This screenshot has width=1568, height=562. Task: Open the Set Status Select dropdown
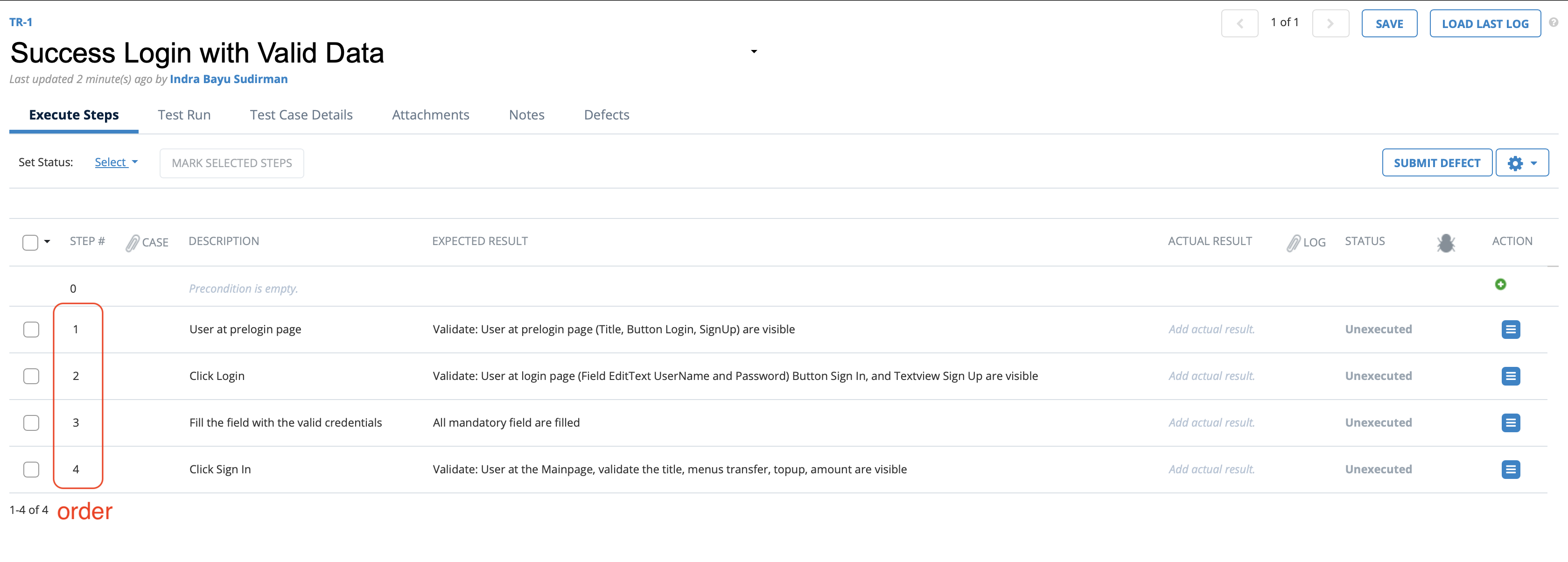click(x=116, y=162)
